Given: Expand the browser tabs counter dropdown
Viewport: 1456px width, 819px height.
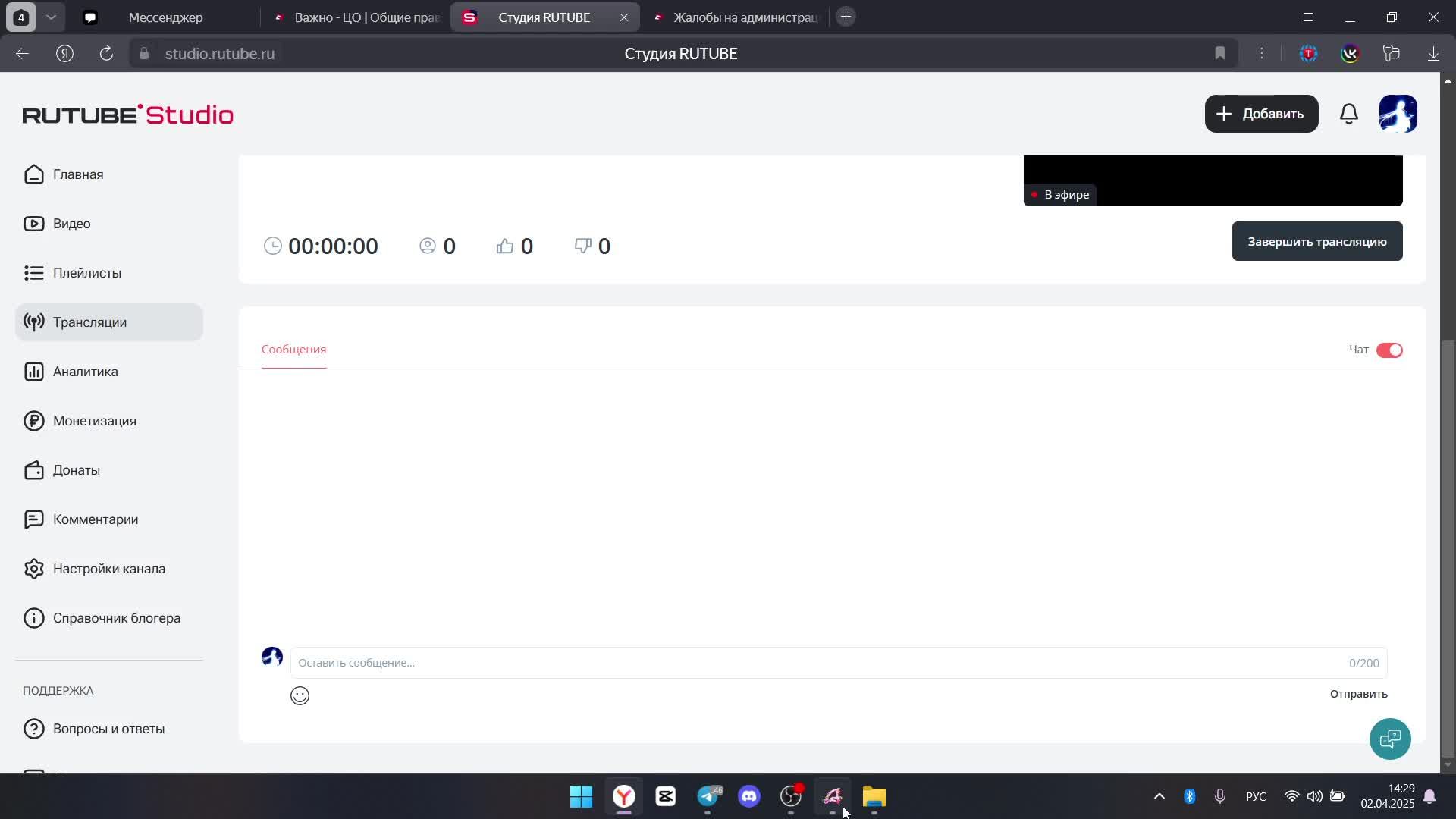Looking at the screenshot, I should coord(52,17).
